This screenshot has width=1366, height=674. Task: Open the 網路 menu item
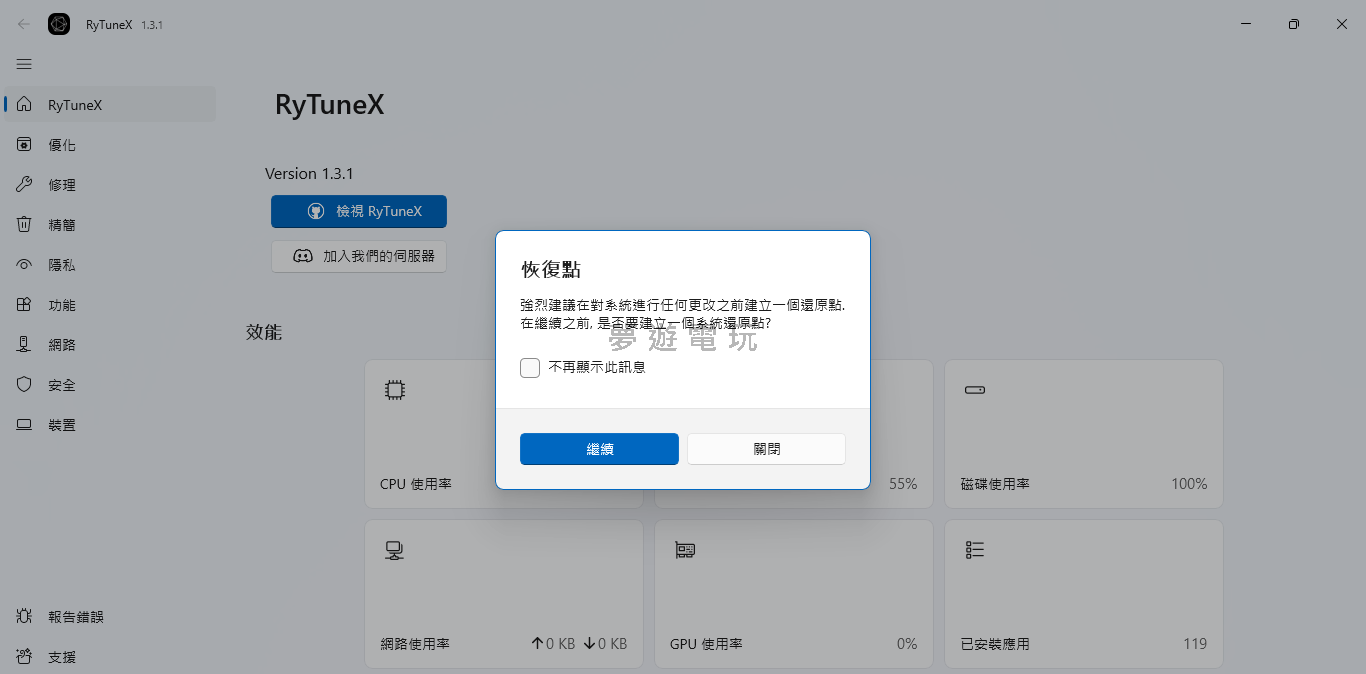tap(110, 345)
